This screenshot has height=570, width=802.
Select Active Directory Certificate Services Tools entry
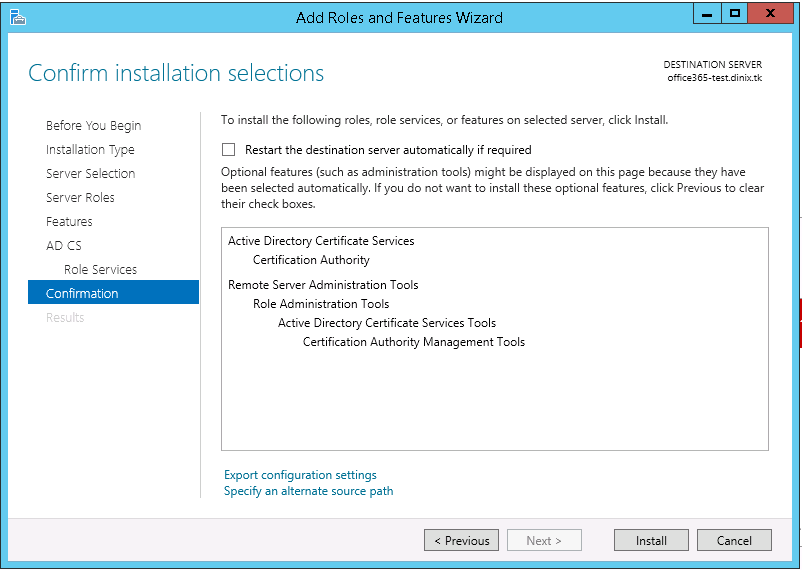pos(387,323)
